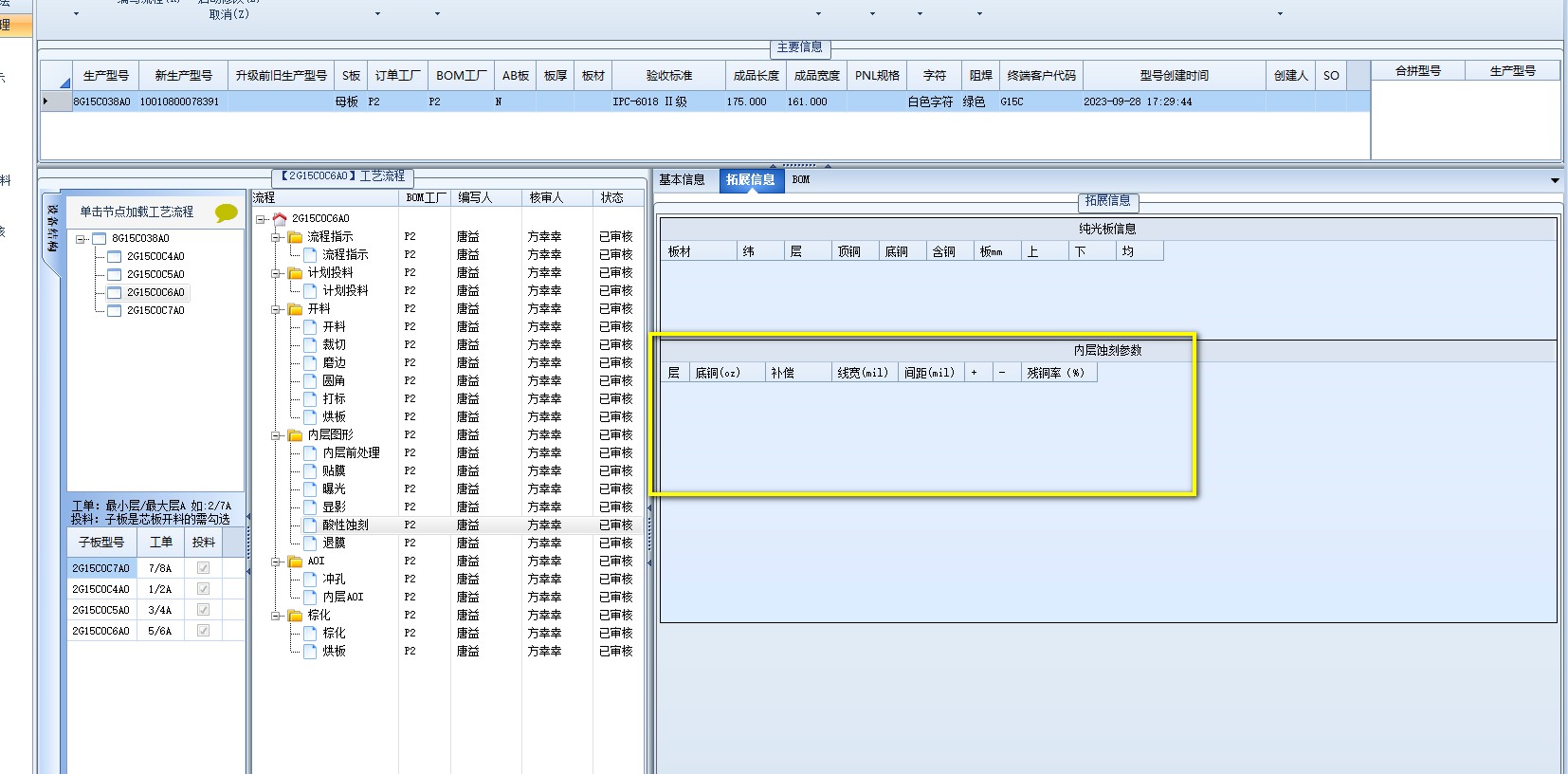Click the 验收标准 column header
This screenshot has width=1568, height=774.
pyautogui.click(x=669, y=75)
